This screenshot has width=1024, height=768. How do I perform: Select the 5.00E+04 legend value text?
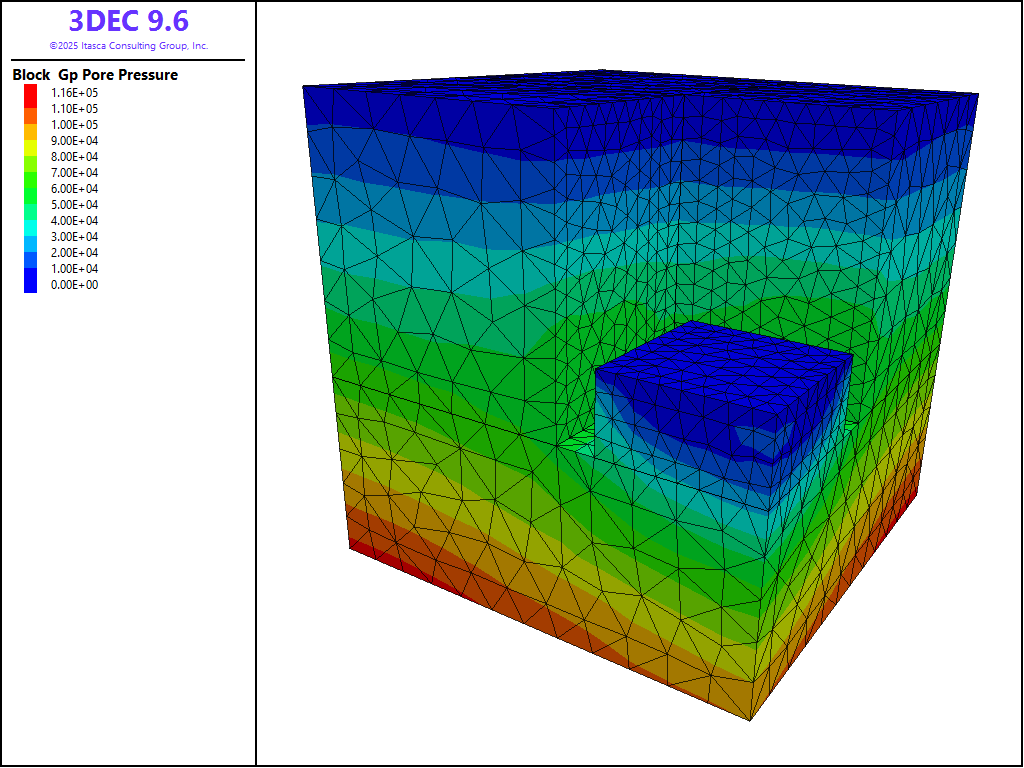74,205
